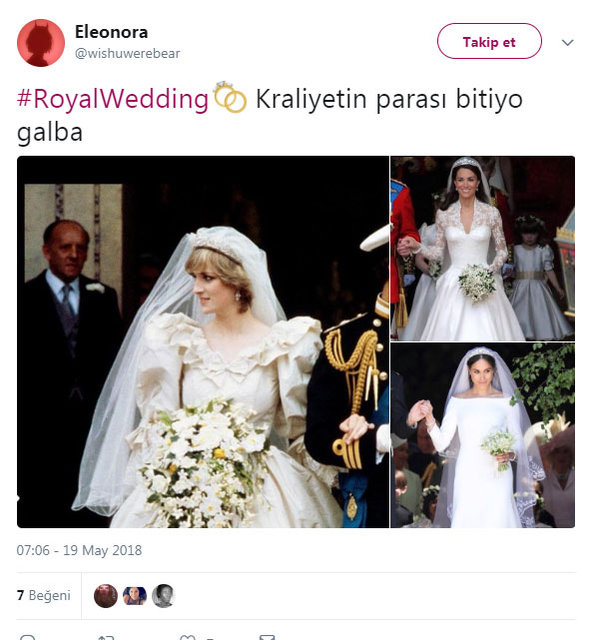Expand the tweet options chevron menu
This screenshot has height=640, width=589.
(x=567, y=42)
